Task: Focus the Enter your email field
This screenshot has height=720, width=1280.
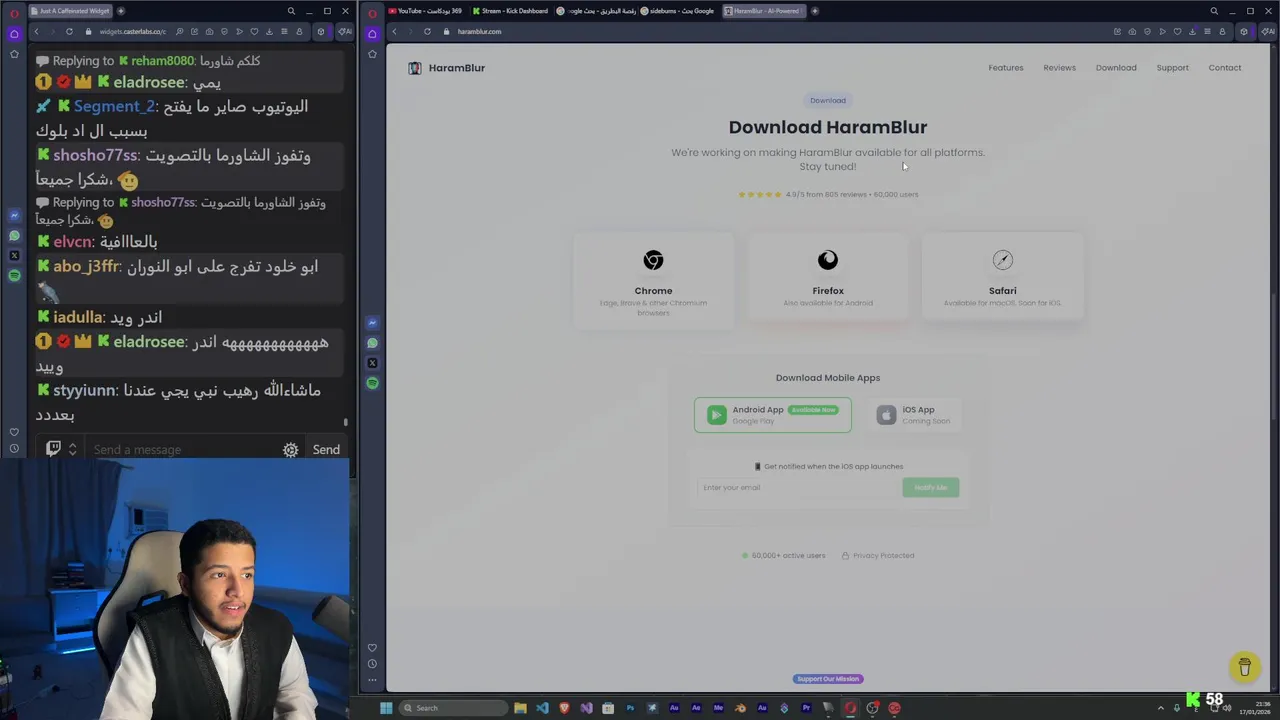Action: pos(797,487)
